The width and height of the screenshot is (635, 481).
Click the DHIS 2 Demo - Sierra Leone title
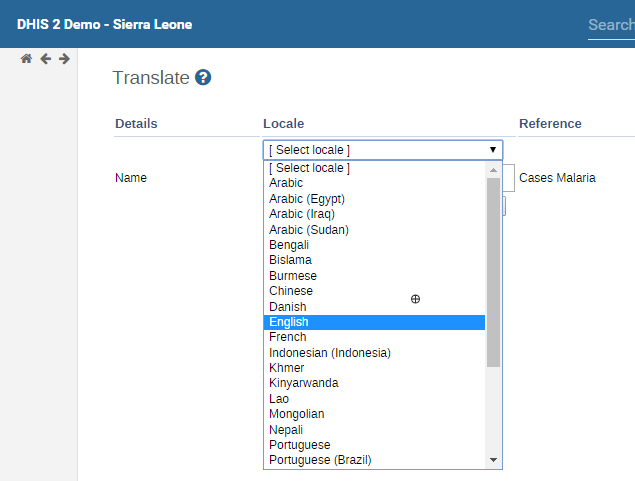pos(104,24)
